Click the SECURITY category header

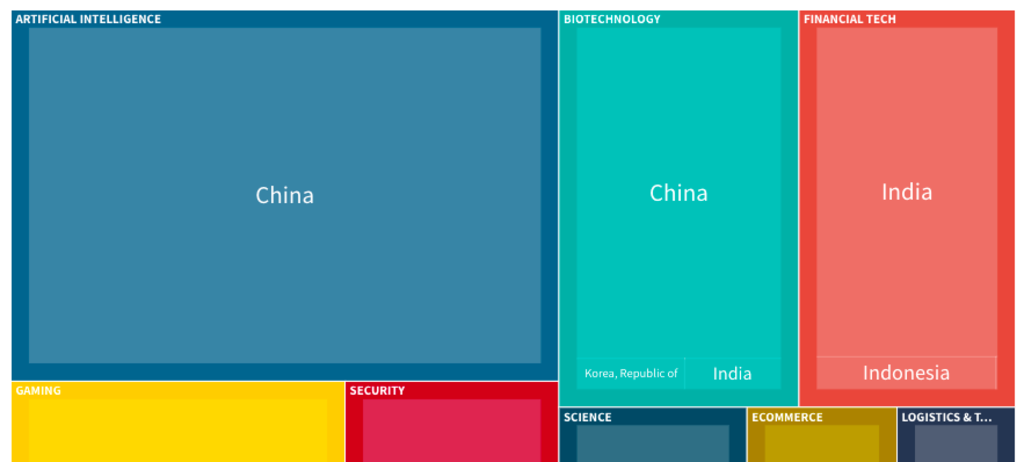tap(377, 391)
